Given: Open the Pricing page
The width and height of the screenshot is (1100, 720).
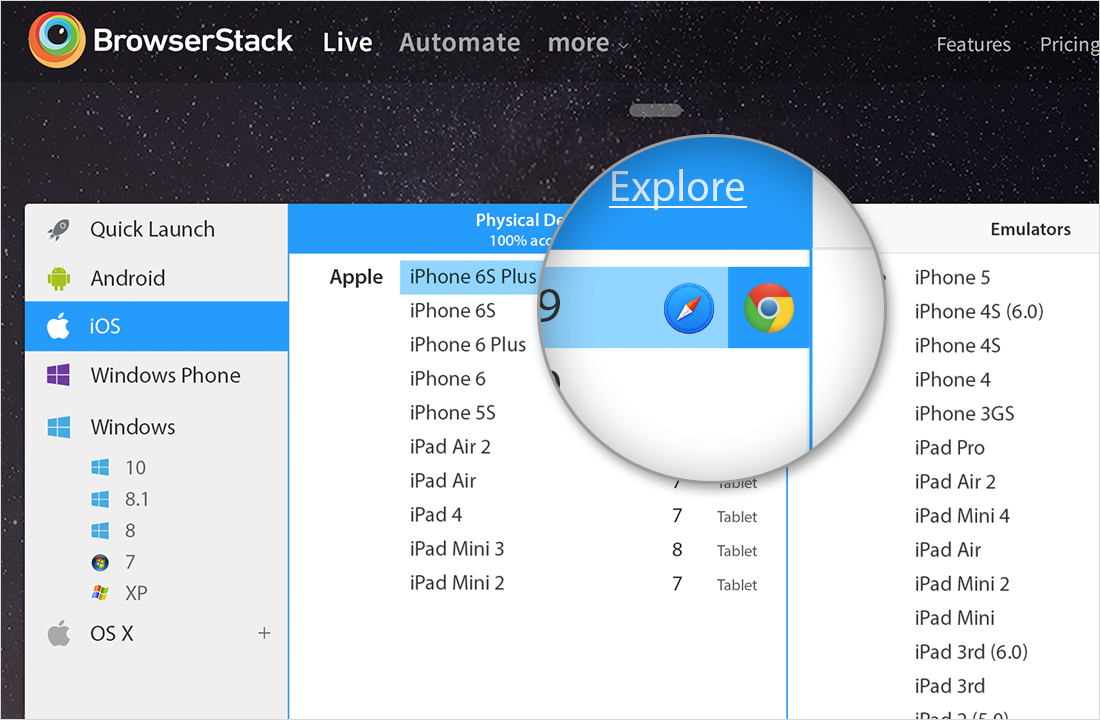Looking at the screenshot, I should pos(1068,44).
